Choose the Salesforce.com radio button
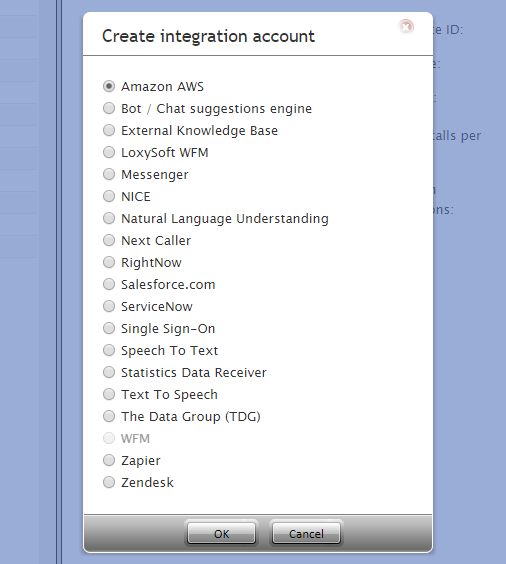 click(x=109, y=284)
